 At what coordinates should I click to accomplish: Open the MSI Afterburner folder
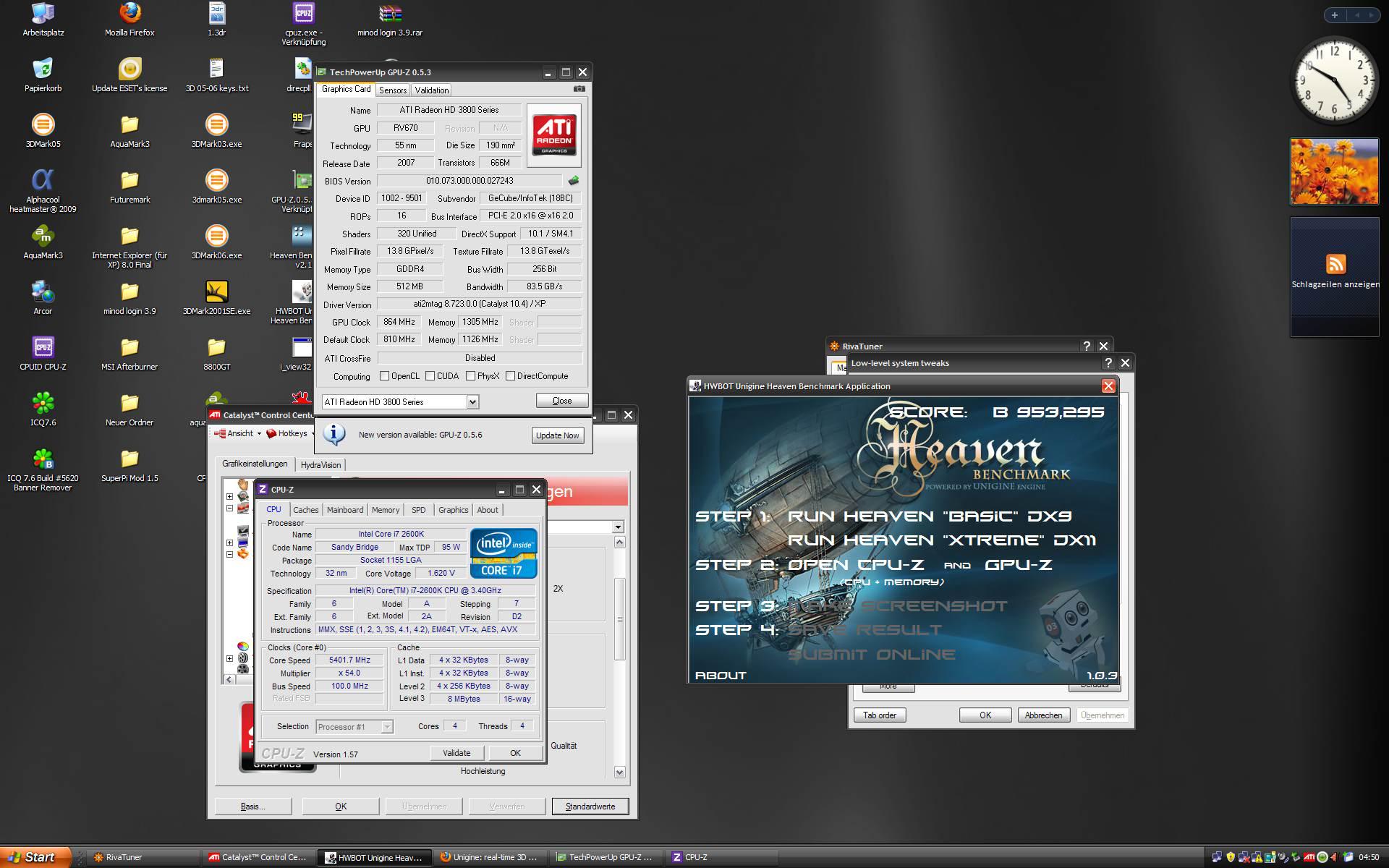(x=129, y=354)
